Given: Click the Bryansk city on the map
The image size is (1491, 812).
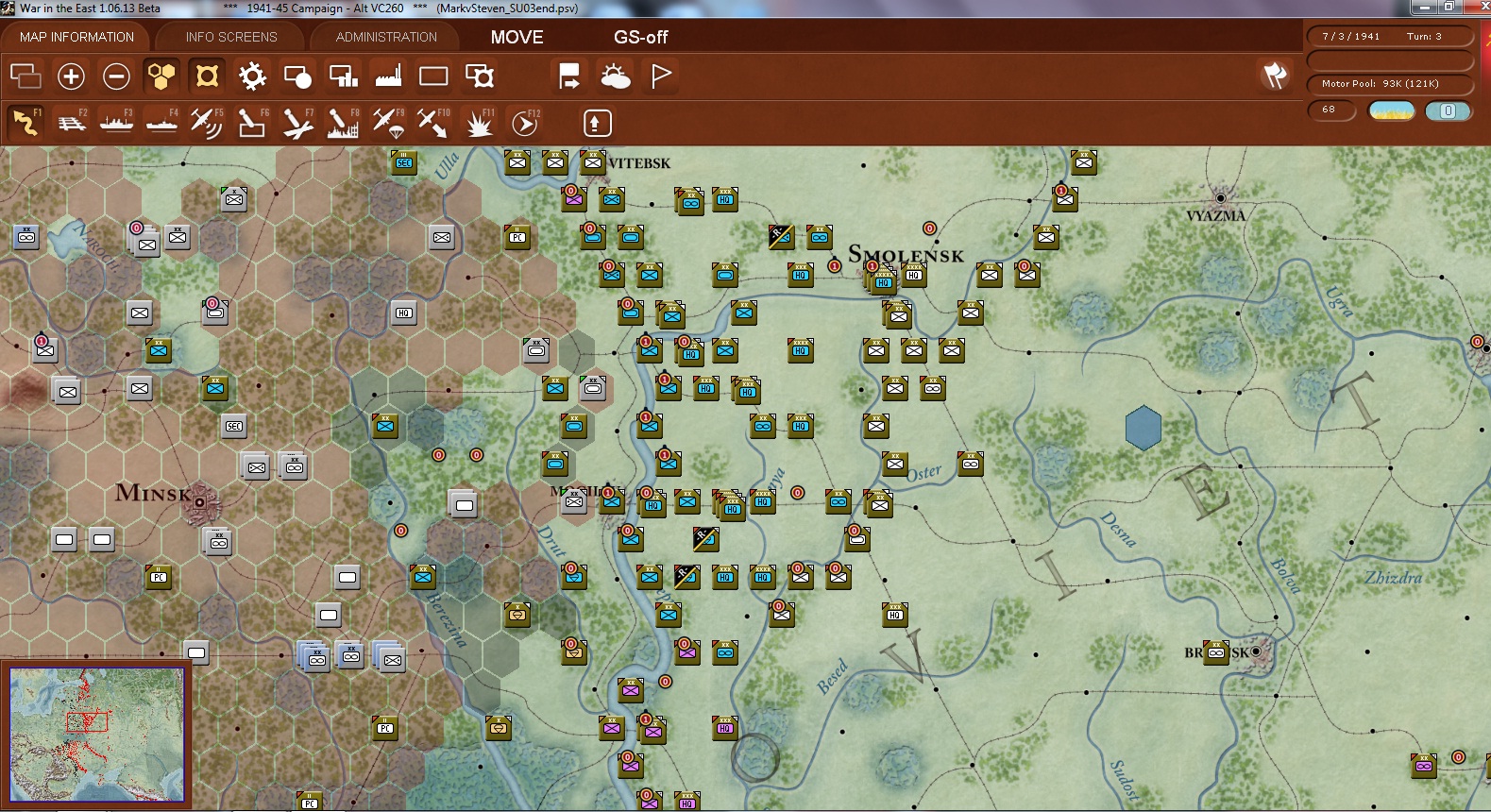Looking at the screenshot, I should 1256,651.
